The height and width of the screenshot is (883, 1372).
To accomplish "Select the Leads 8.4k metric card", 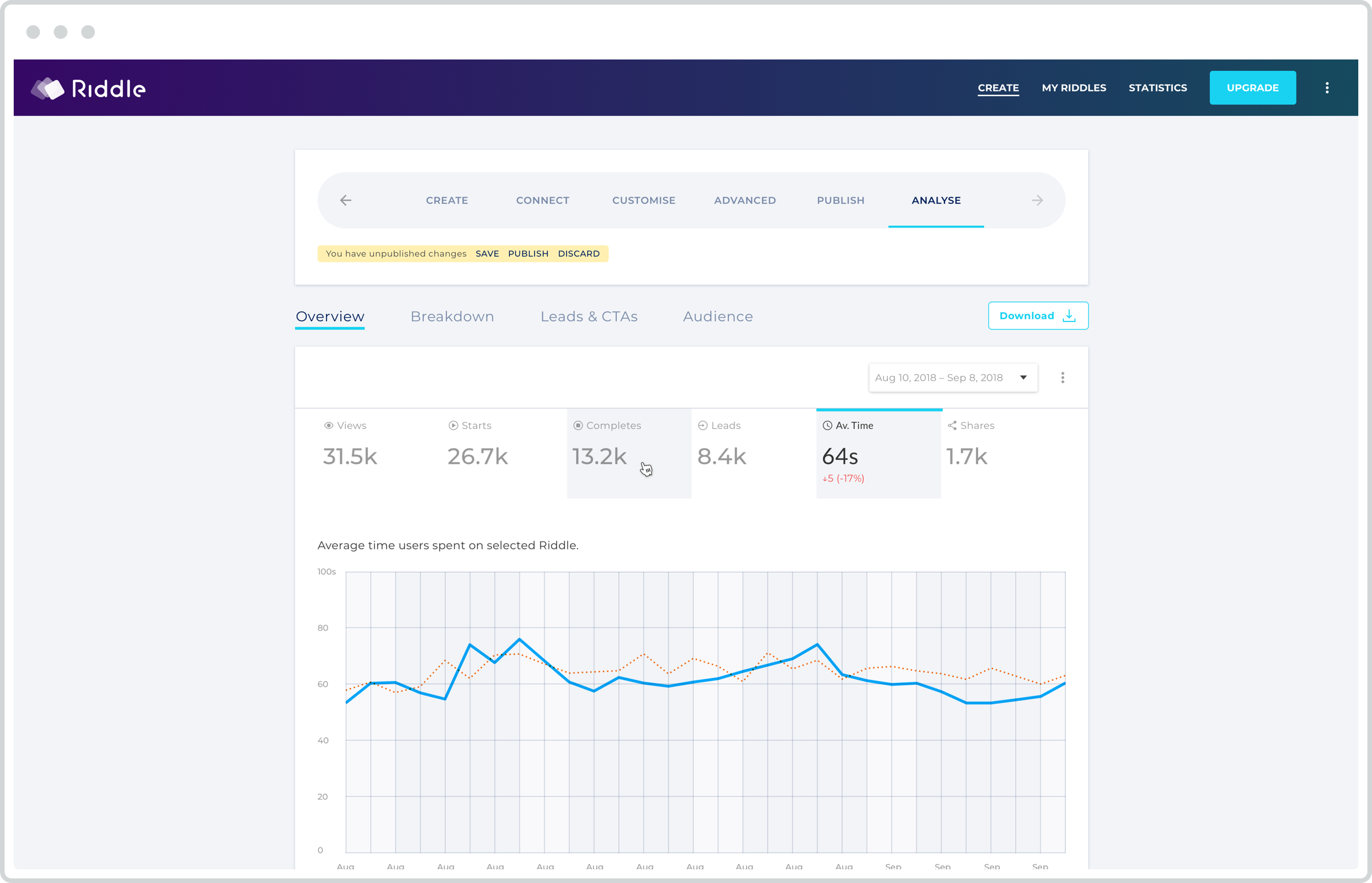I will tap(753, 453).
